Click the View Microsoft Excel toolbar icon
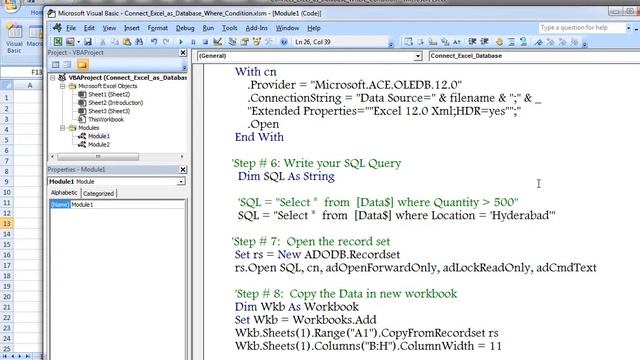The width and height of the screenshot is (640, 360). pos(58,42)
